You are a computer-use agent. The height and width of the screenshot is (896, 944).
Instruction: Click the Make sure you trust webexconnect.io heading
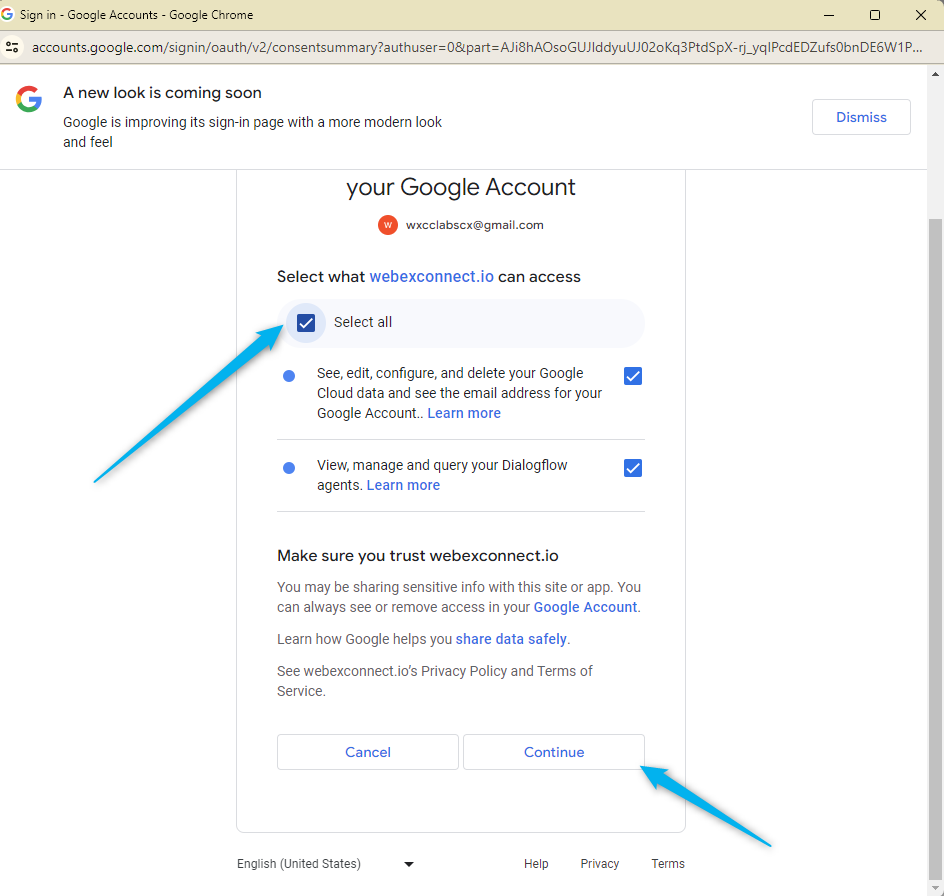[x=418, y=555]
